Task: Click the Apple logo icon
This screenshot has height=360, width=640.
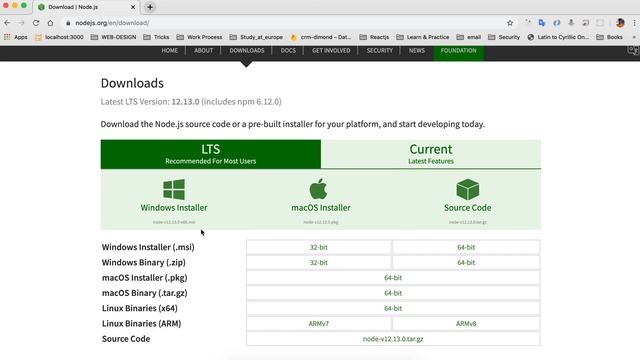Action: (x=318, y=189)
